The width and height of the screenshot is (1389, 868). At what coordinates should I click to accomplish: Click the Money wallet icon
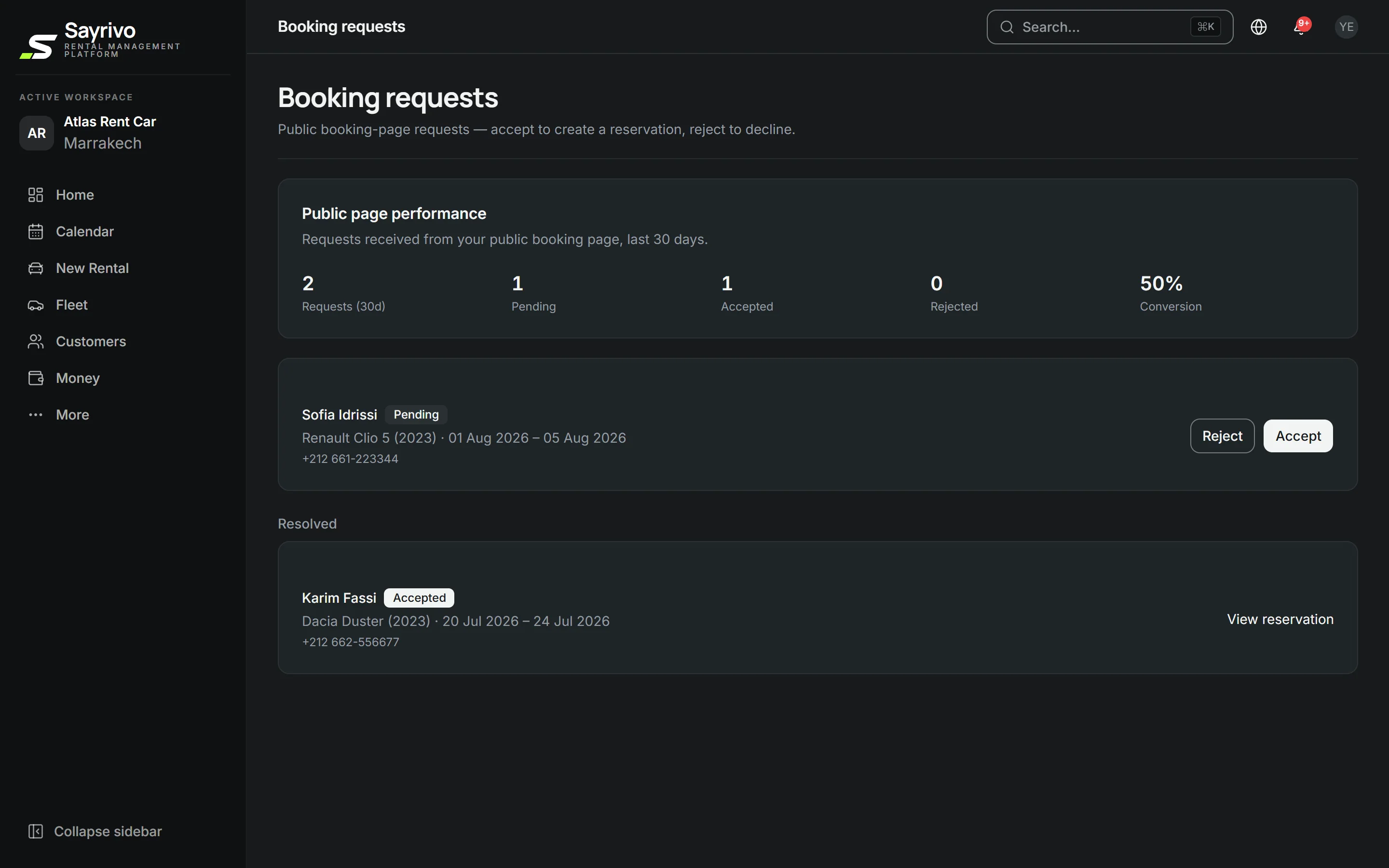pyautogui.click(x=36, y=379)
